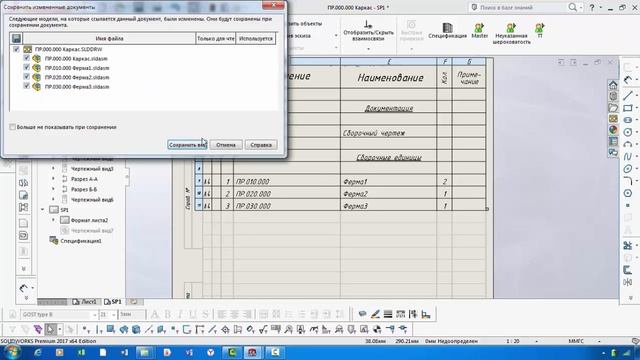Click the Справка button
640x360 pixels.
point(261,145)
